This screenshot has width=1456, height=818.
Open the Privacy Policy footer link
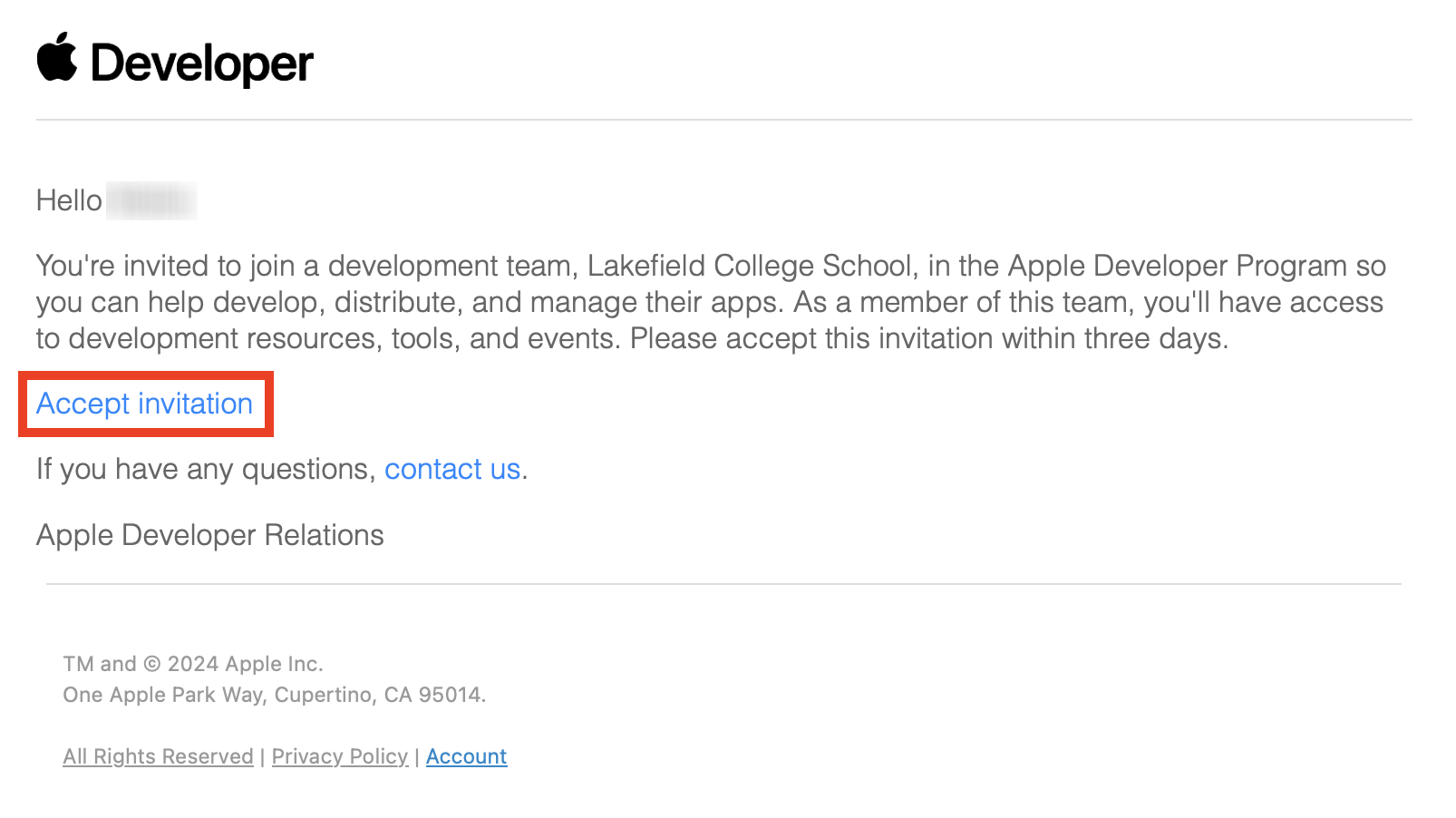[x=339, y=756]
